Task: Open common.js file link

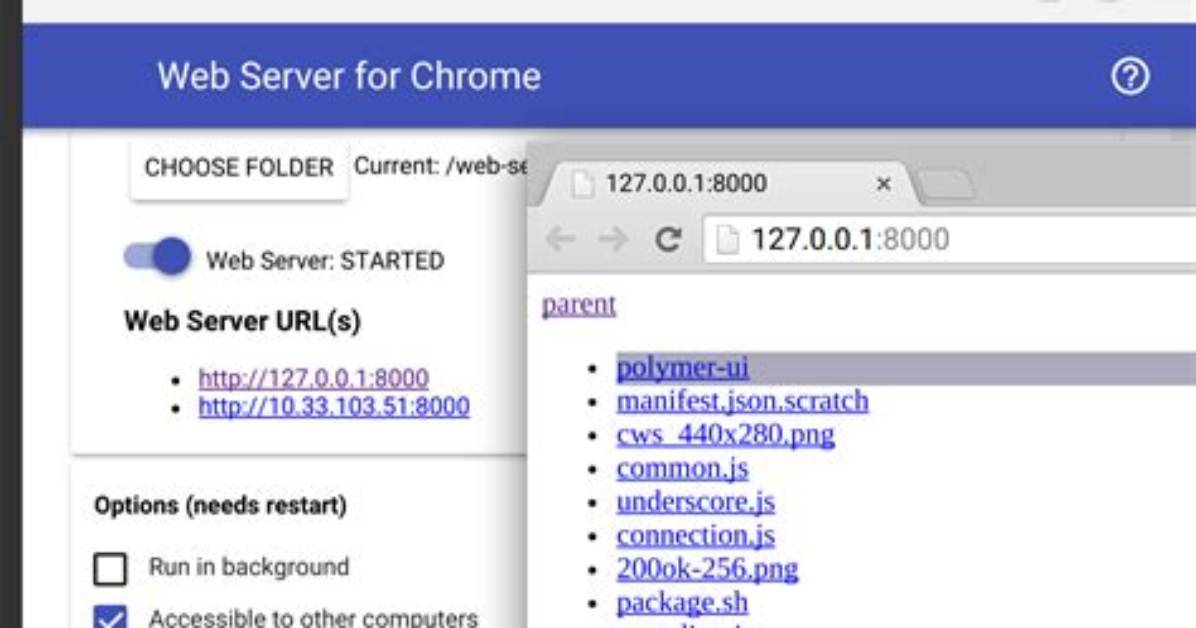Action: 682,469
